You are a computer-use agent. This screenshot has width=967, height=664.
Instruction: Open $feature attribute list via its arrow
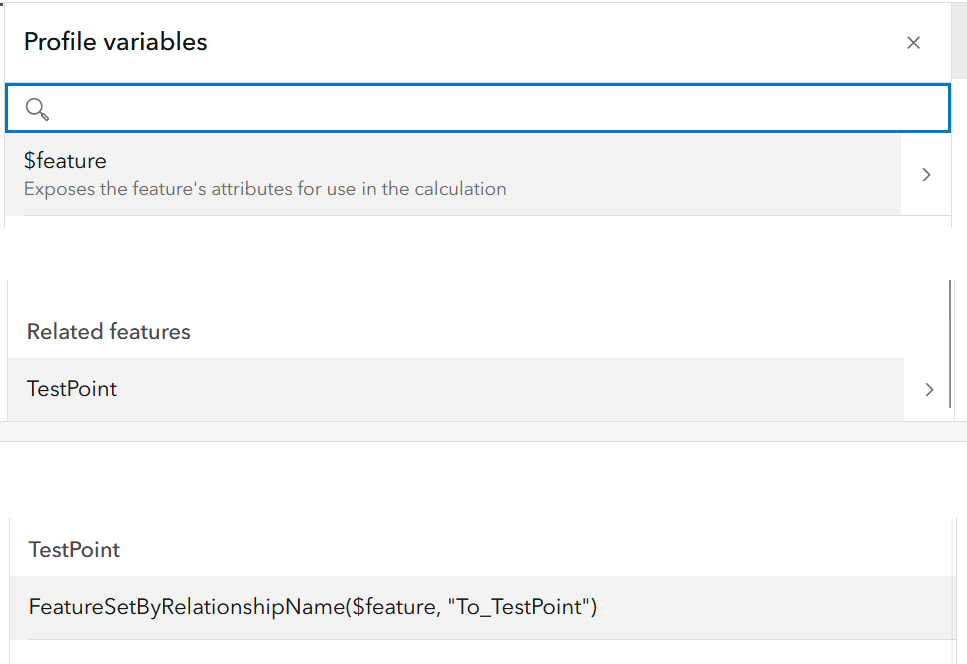[925, 174]
